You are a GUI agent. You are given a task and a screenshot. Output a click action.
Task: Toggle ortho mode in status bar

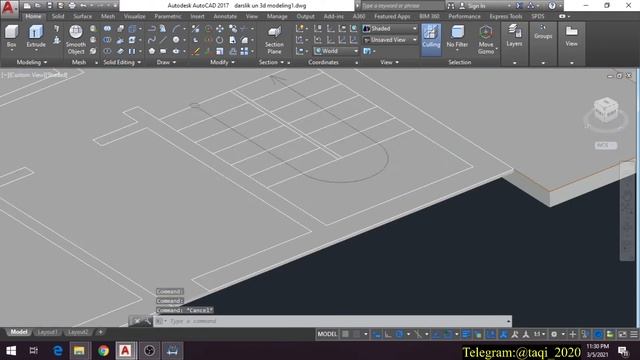coord(388,334)
